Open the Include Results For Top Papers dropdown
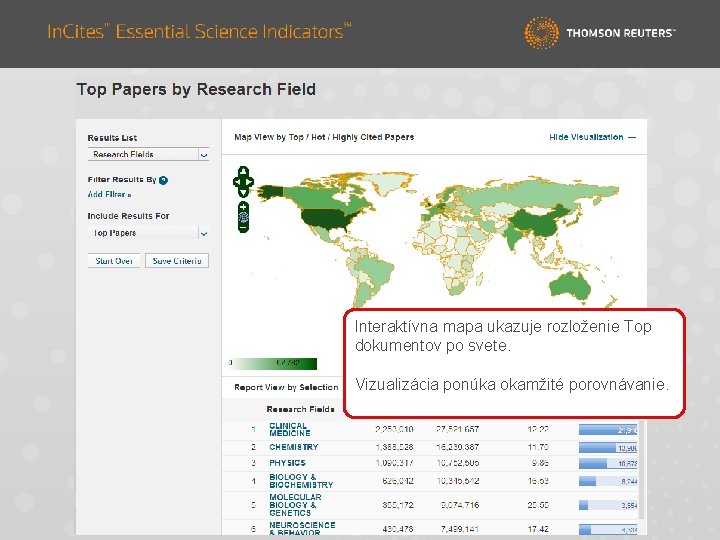 tap(148, 233)
